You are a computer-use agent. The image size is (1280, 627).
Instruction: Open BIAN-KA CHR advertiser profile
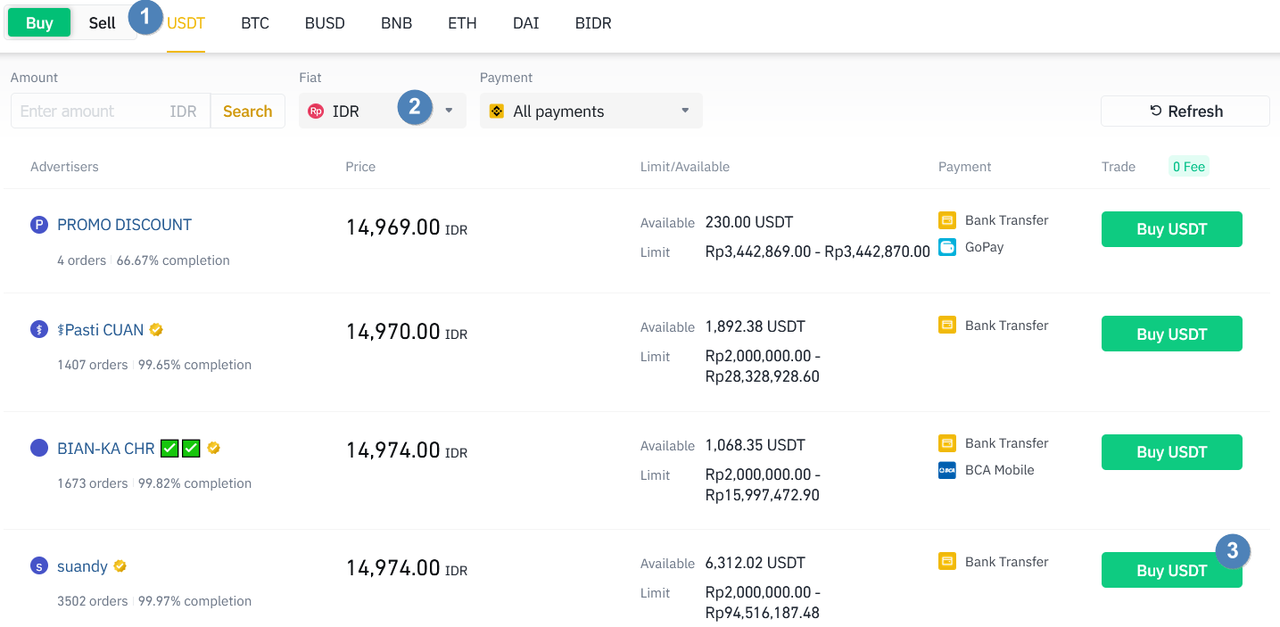pos(106,448)
